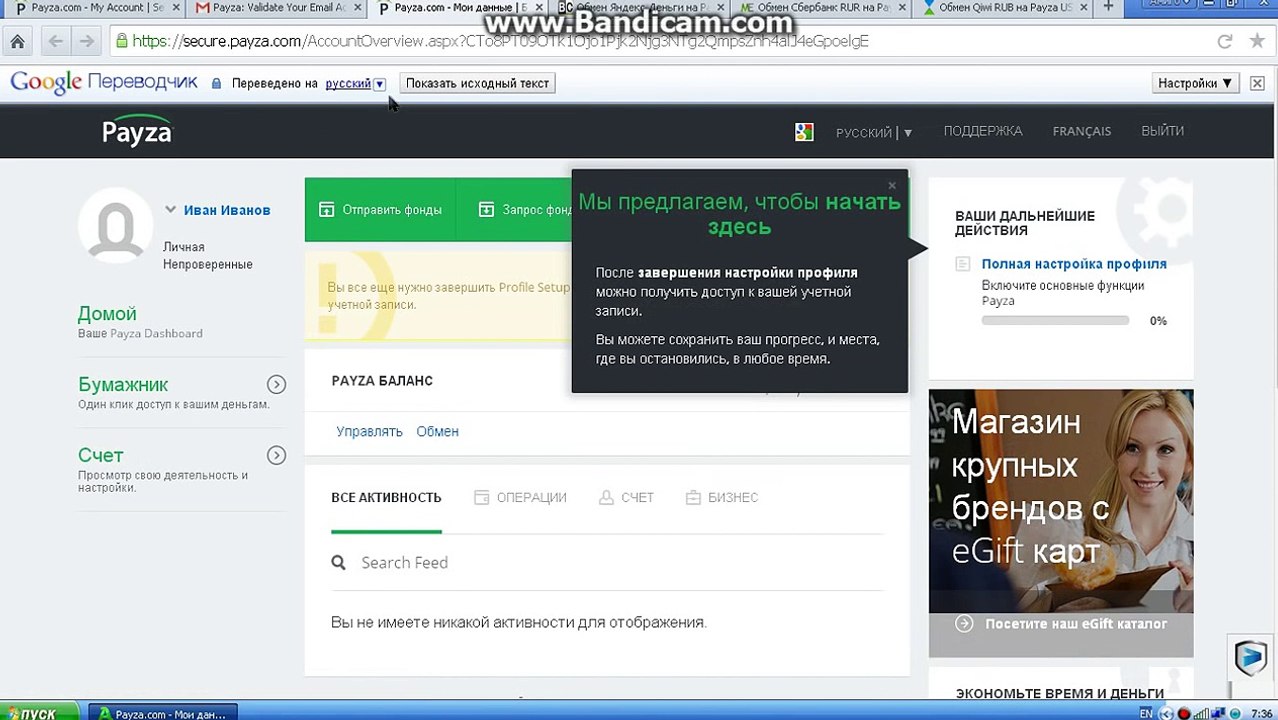Open the Счет link in the sidebar

pyautogui.click(x=100, y=456)
